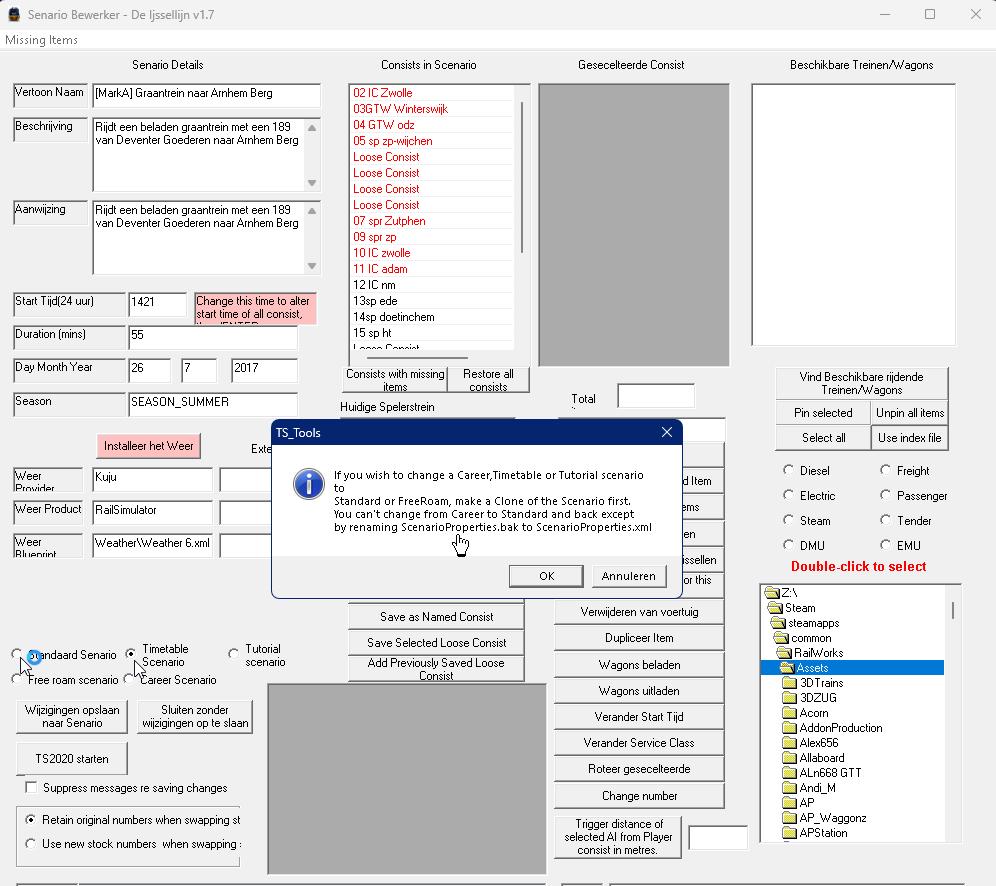The height and width of the screenshot is (886, 996).
Task: Click the AP_Waggonz folder icon
Action: [x=789, y=818]
